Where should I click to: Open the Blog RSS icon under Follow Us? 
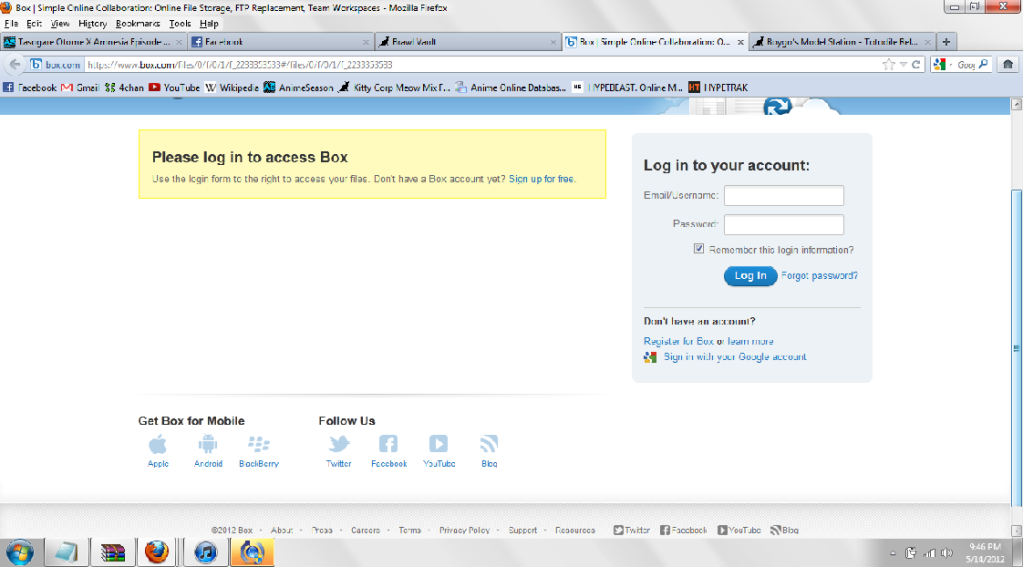(489, 444)
